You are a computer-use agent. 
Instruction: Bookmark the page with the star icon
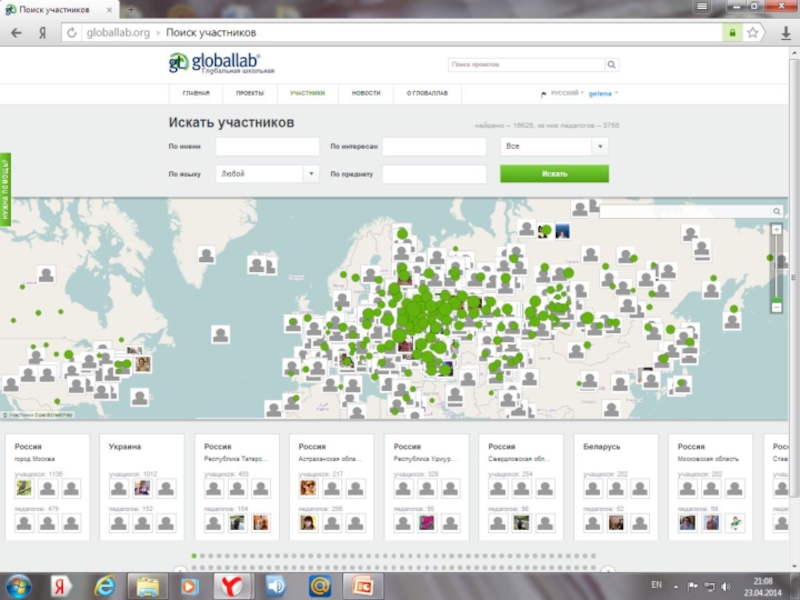click(753, 33)
